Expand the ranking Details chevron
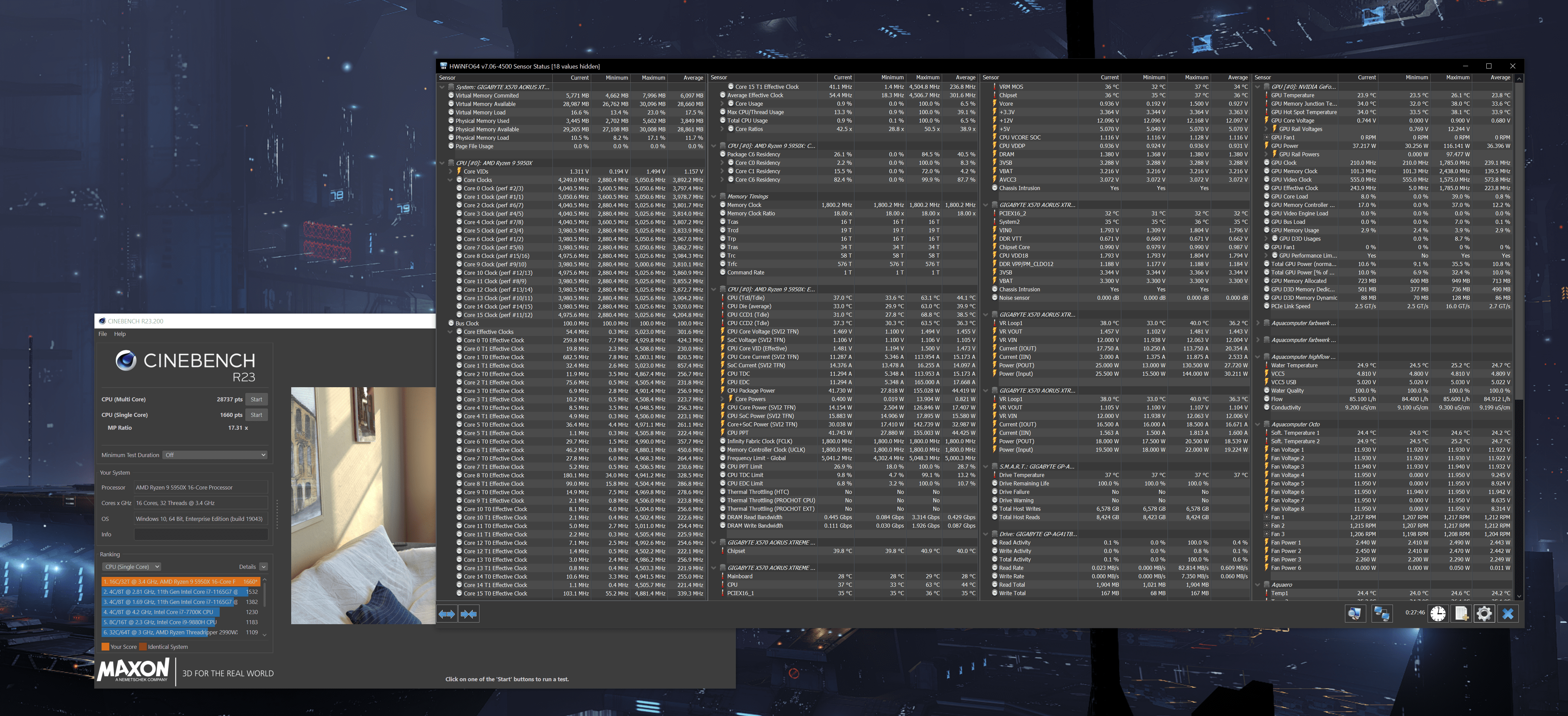The height and width of the screenshot is (716, 1568). click(x=264, y=567)
